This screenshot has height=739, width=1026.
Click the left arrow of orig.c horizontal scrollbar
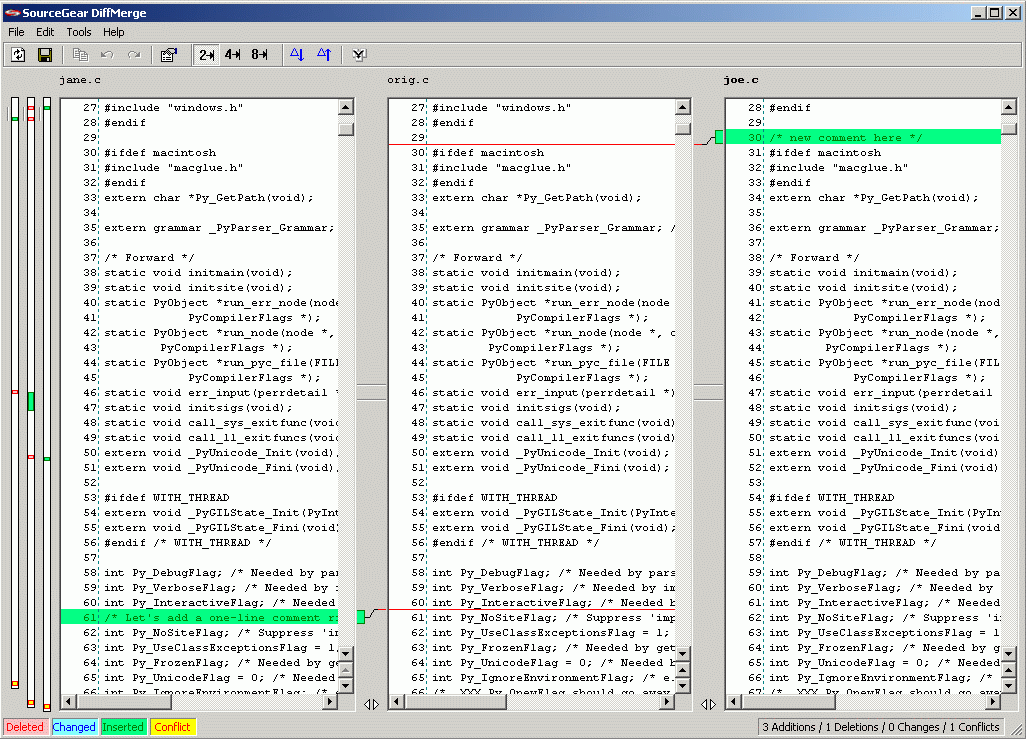[396, 702]
